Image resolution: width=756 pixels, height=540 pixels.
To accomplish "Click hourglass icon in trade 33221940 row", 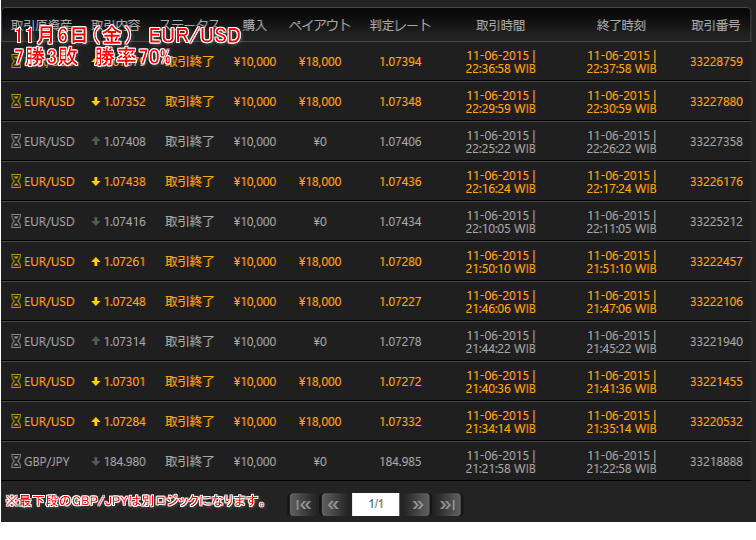I will pyautogui.click(x=16, y=342).
